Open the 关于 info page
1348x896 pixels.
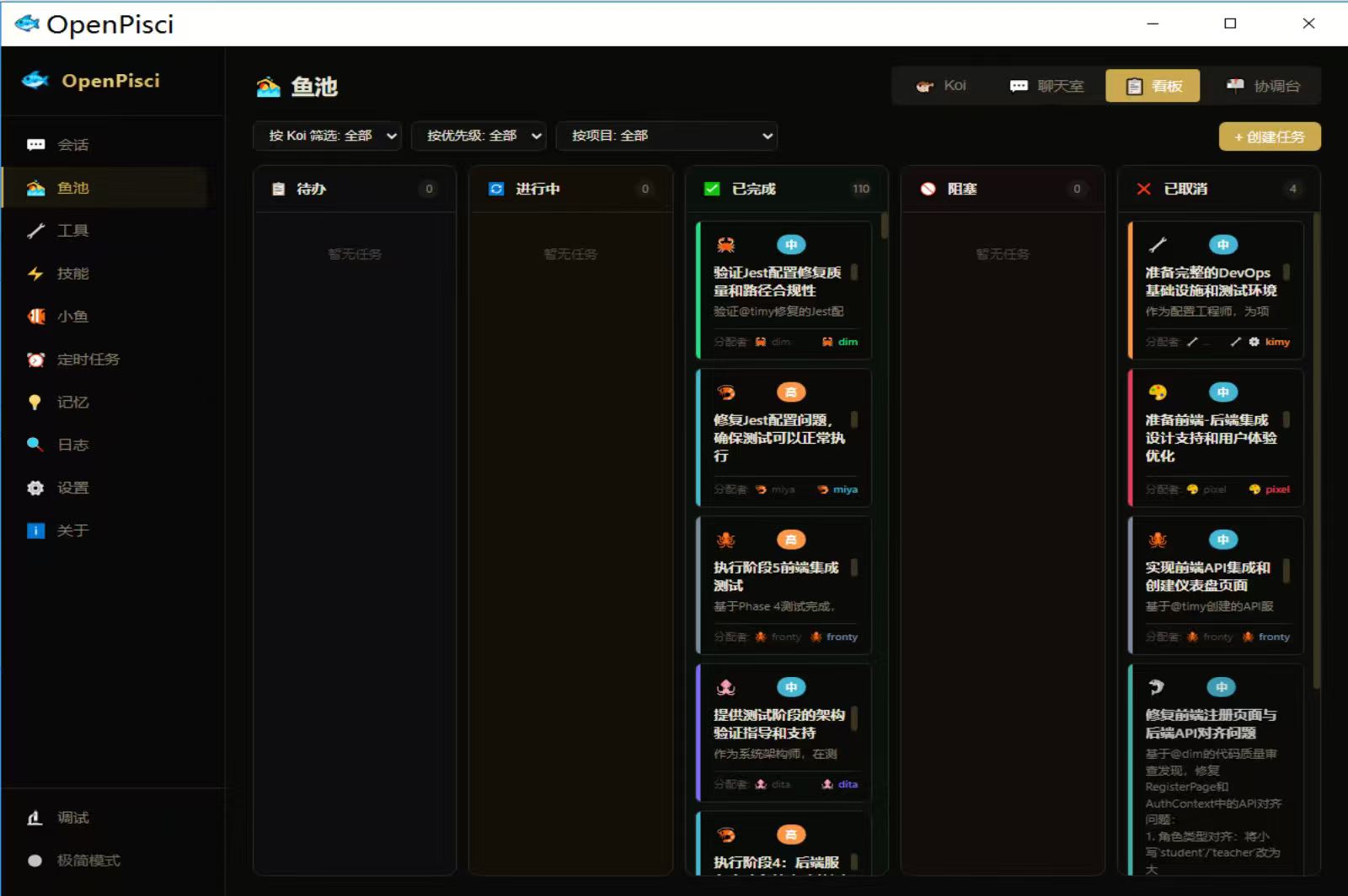coord(72,531)
